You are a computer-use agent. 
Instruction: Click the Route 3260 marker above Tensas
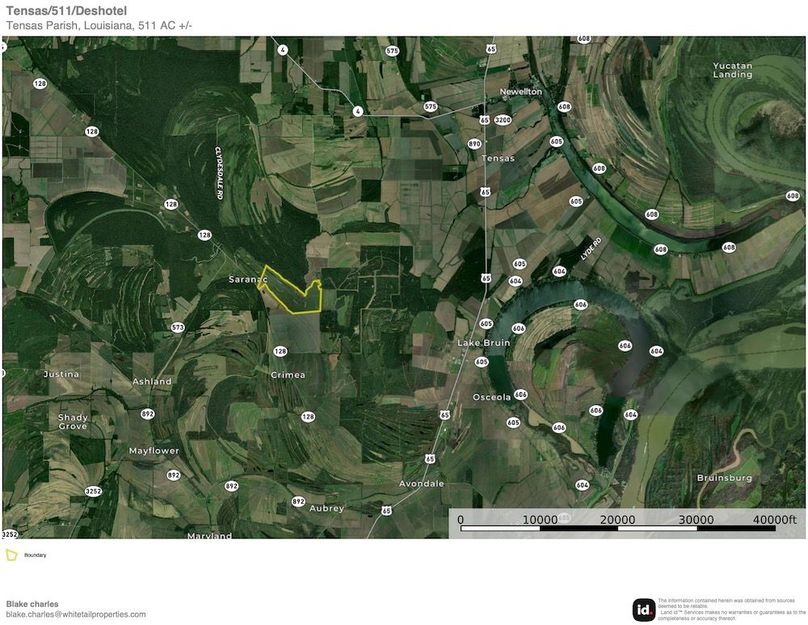click(x=502, y=120)
